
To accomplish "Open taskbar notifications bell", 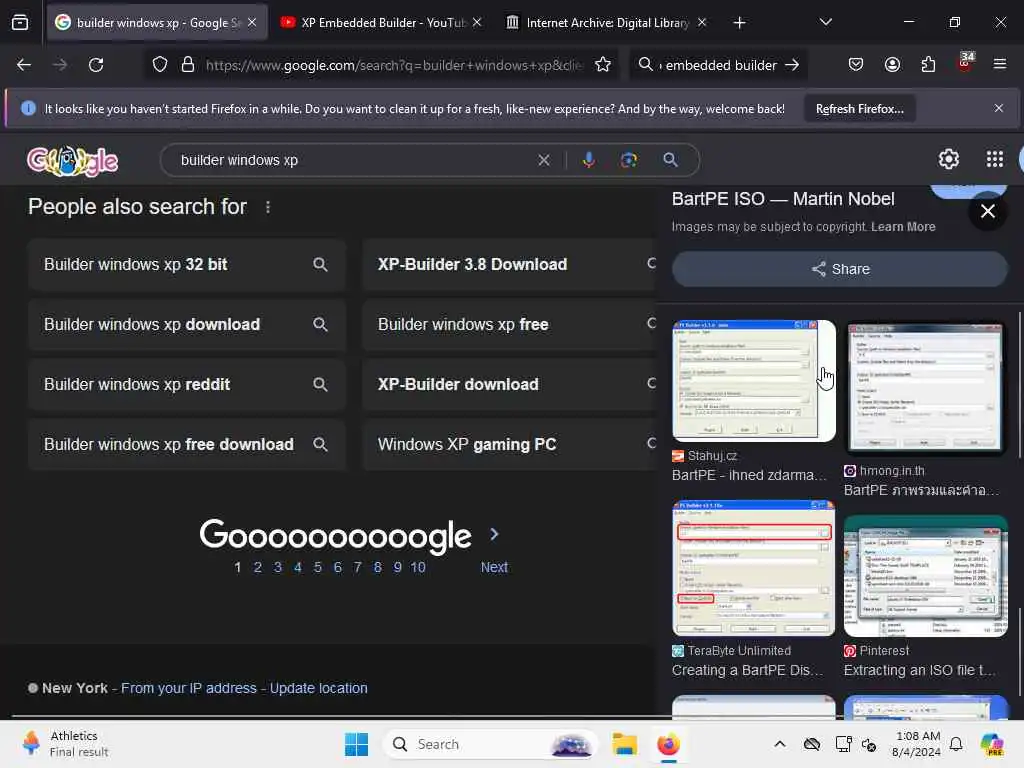I will tap(956, 744).
